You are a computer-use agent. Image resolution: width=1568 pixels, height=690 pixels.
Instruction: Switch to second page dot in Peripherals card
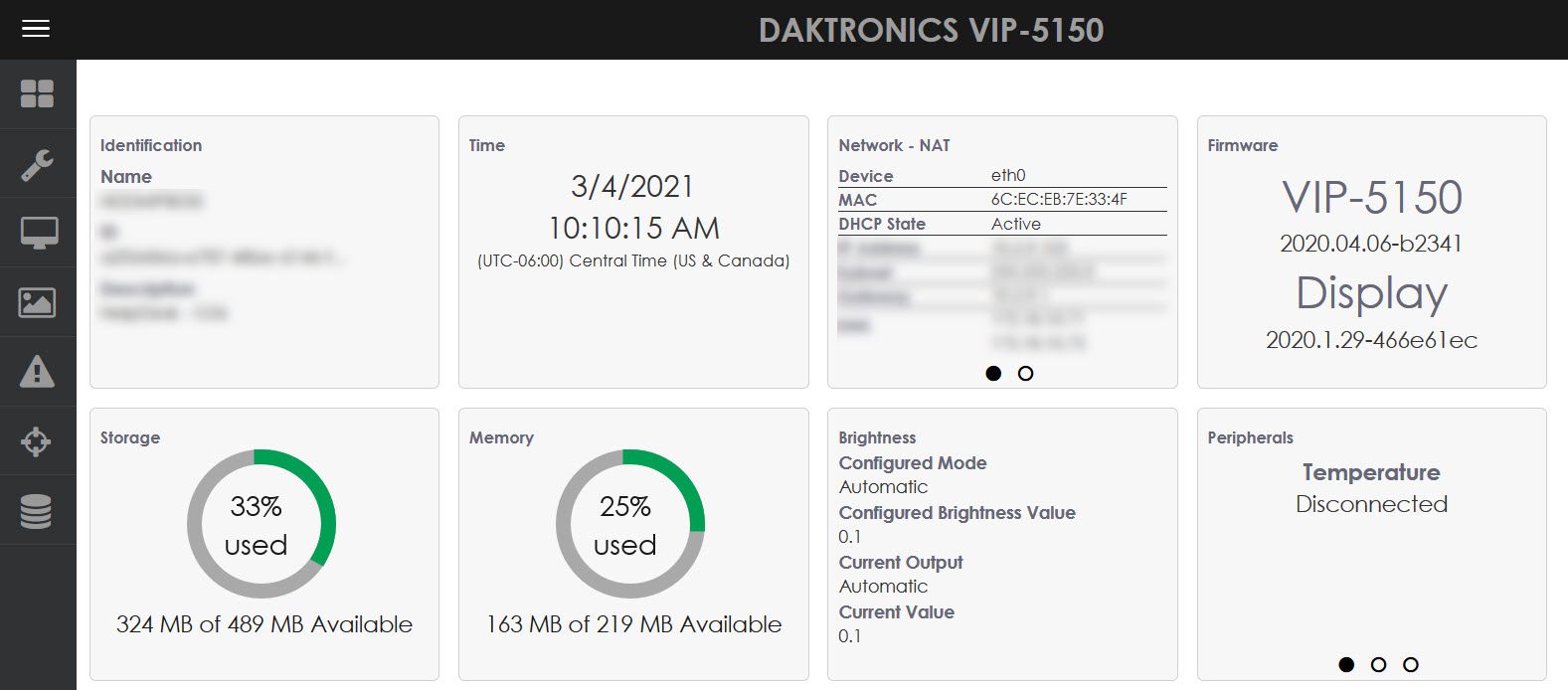1378,664
